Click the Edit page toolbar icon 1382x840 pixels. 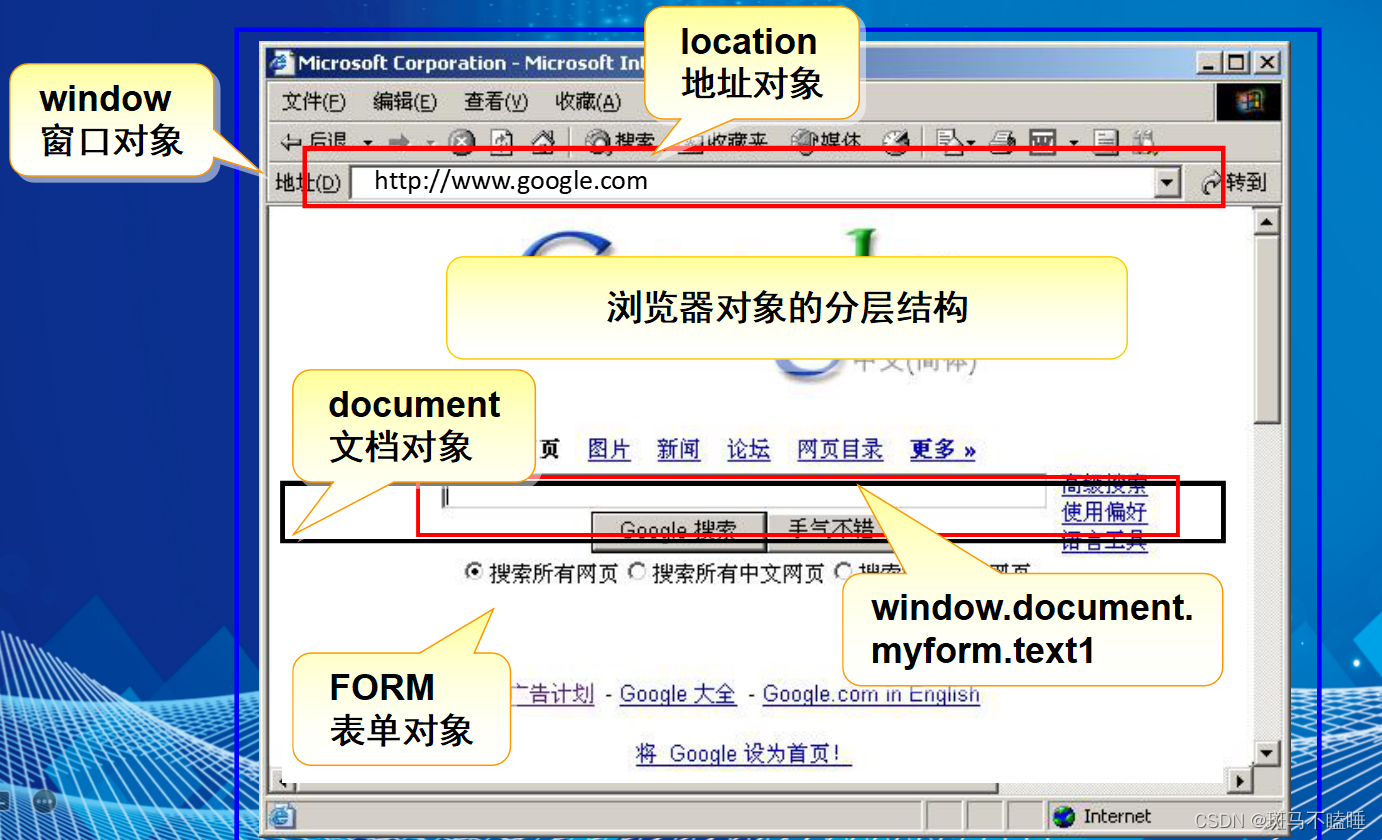click(1043, 143)
